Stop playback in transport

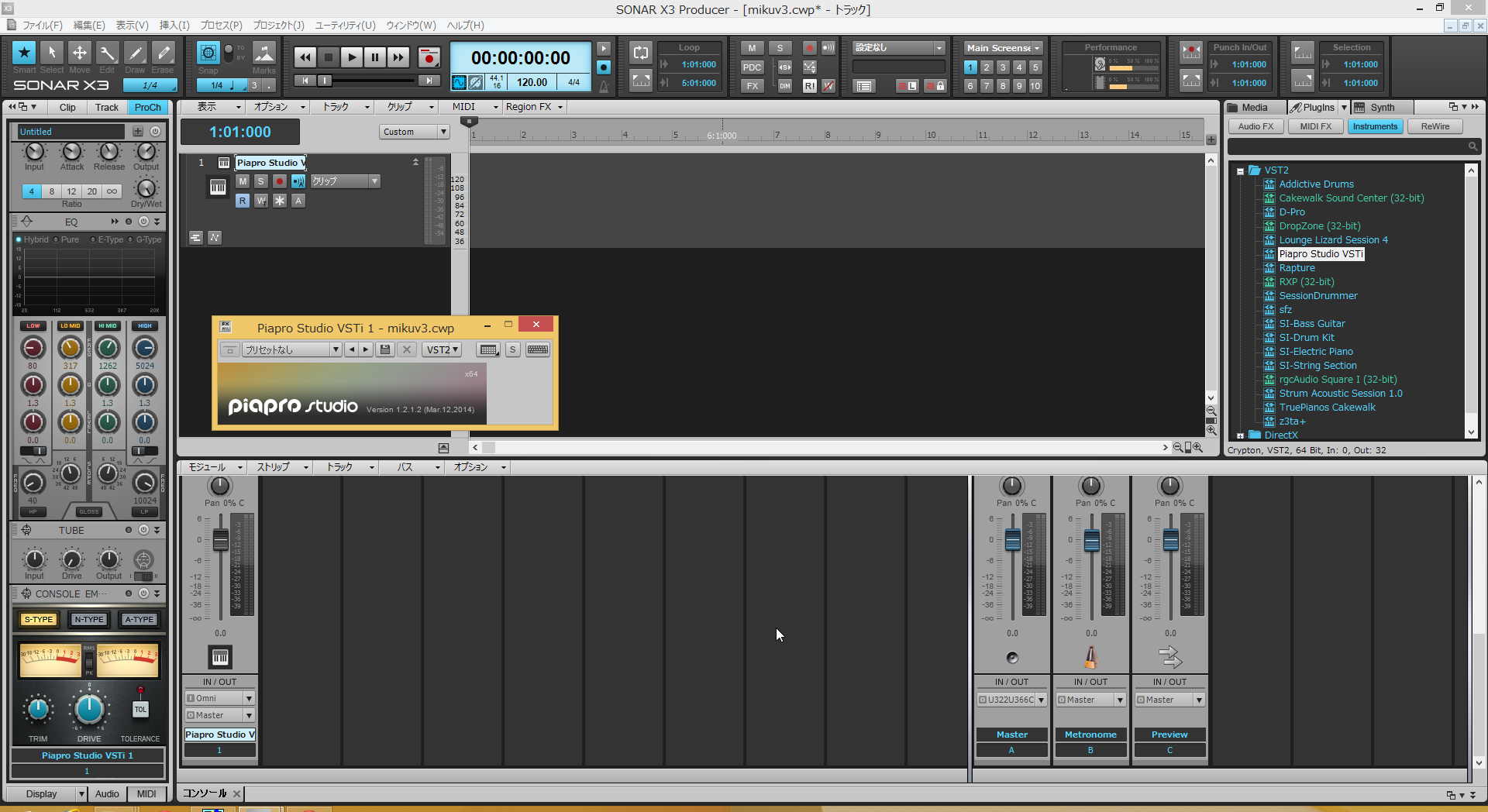click(x=329, y=57)
